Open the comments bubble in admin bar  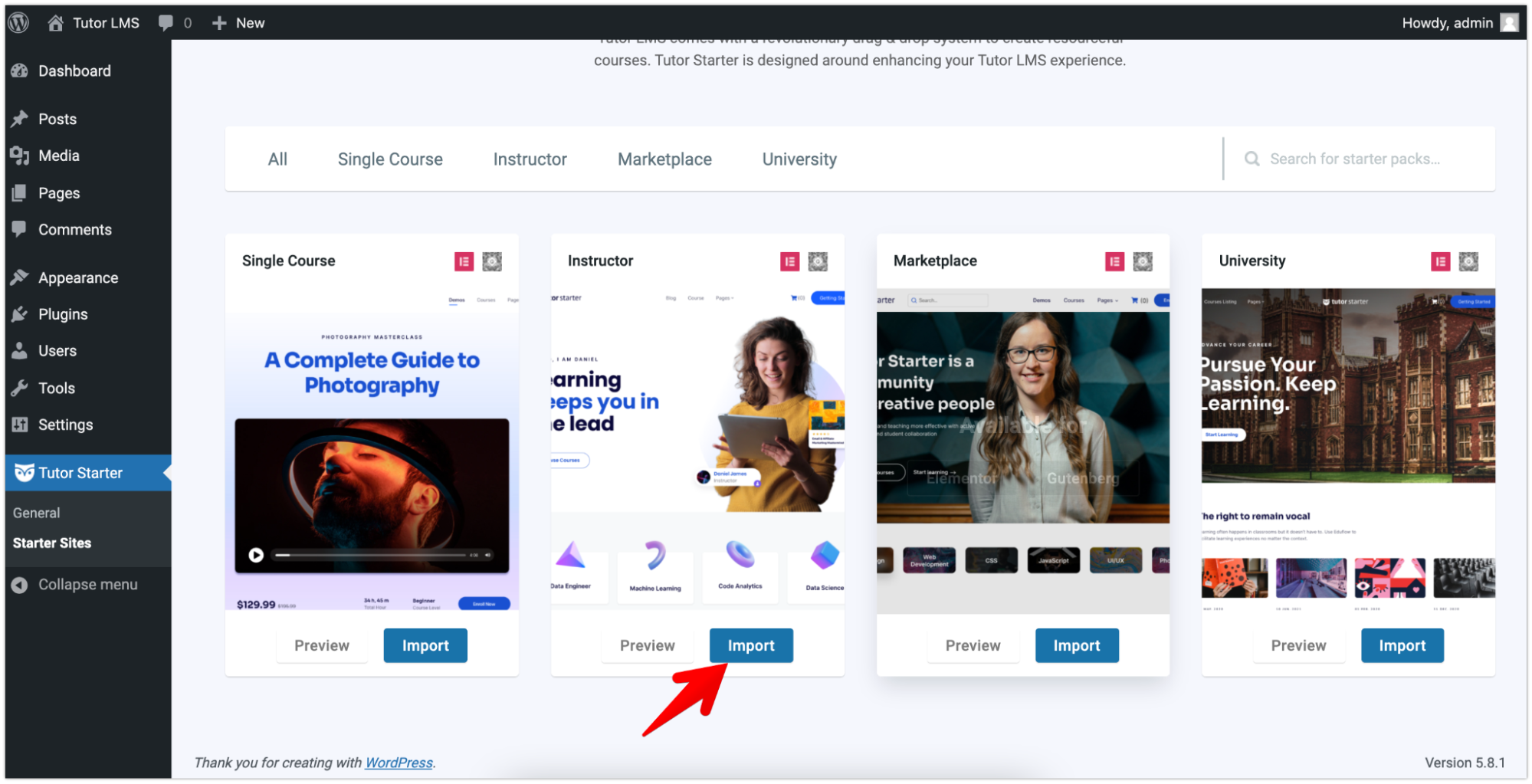[175, 23]
